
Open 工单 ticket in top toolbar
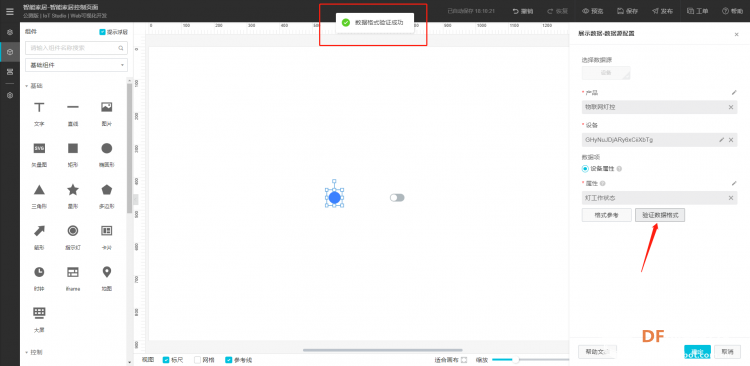click(x=697, y=11)
